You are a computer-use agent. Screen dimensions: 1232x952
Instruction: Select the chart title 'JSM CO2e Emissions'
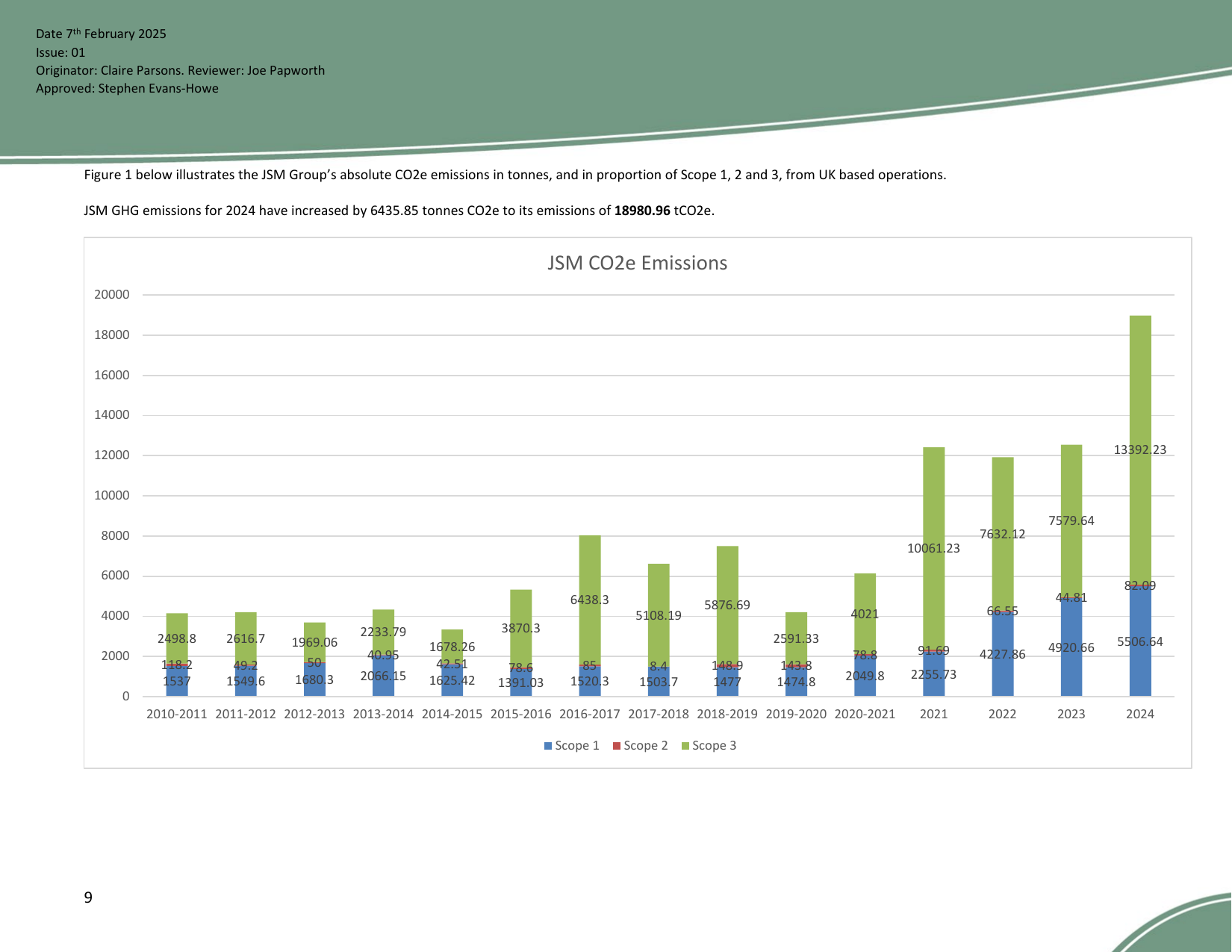click(638, 263)
